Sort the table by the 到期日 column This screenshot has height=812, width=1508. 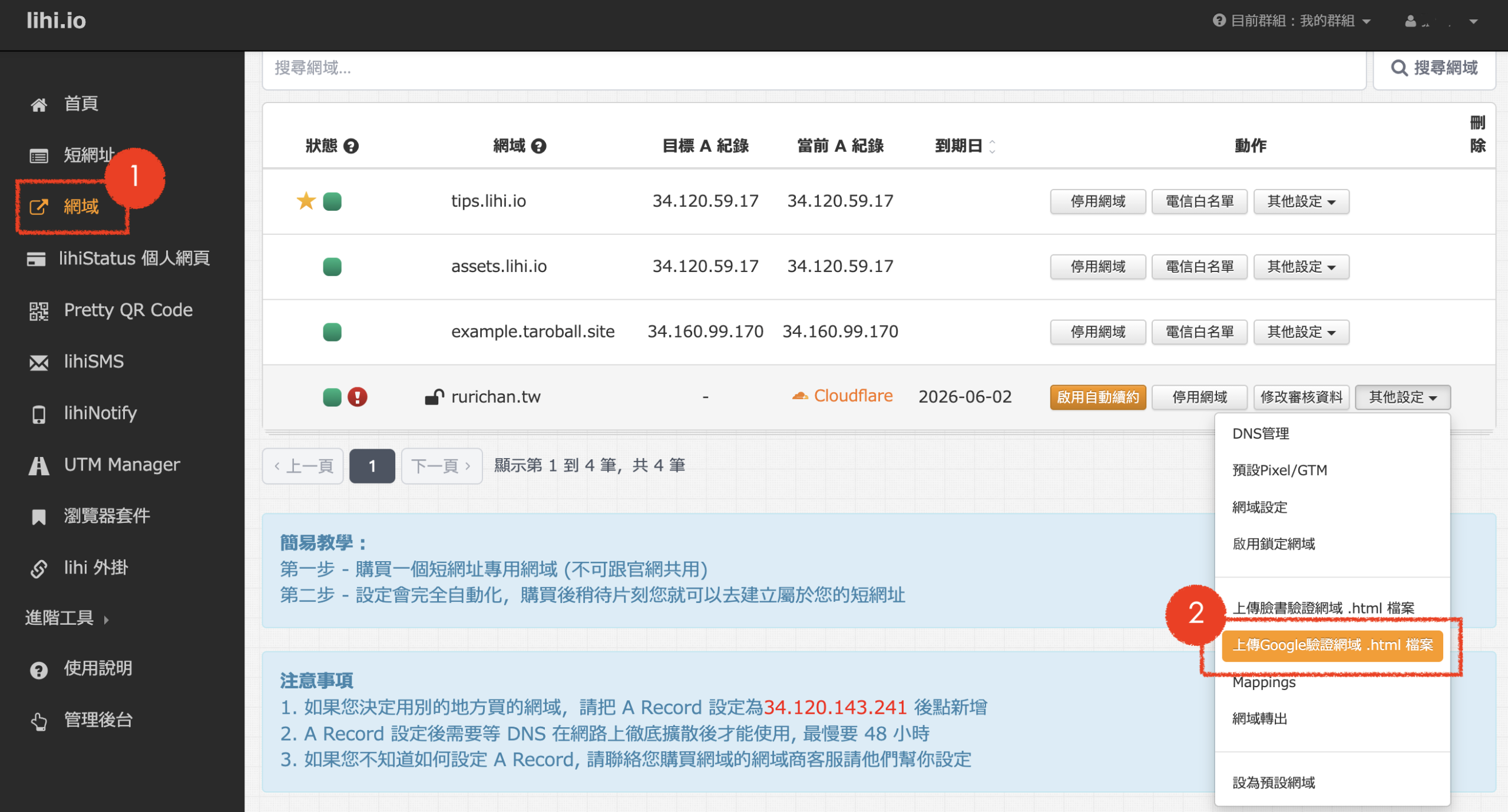(964, 146)
